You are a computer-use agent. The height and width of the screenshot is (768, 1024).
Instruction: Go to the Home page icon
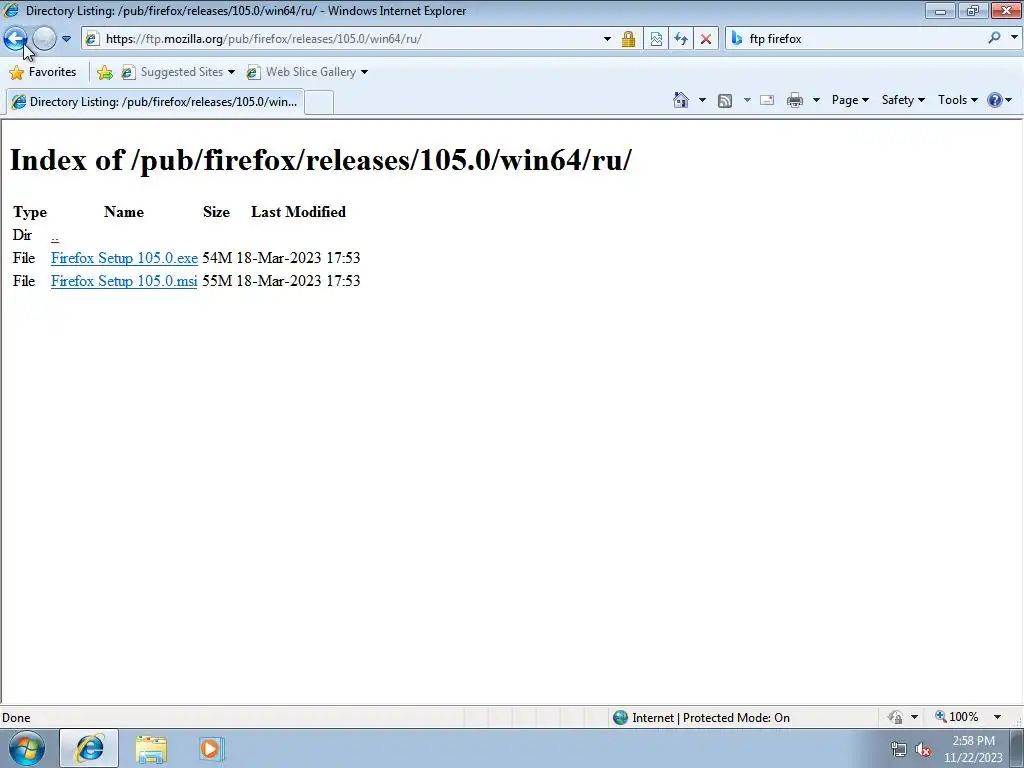point(680,100)
